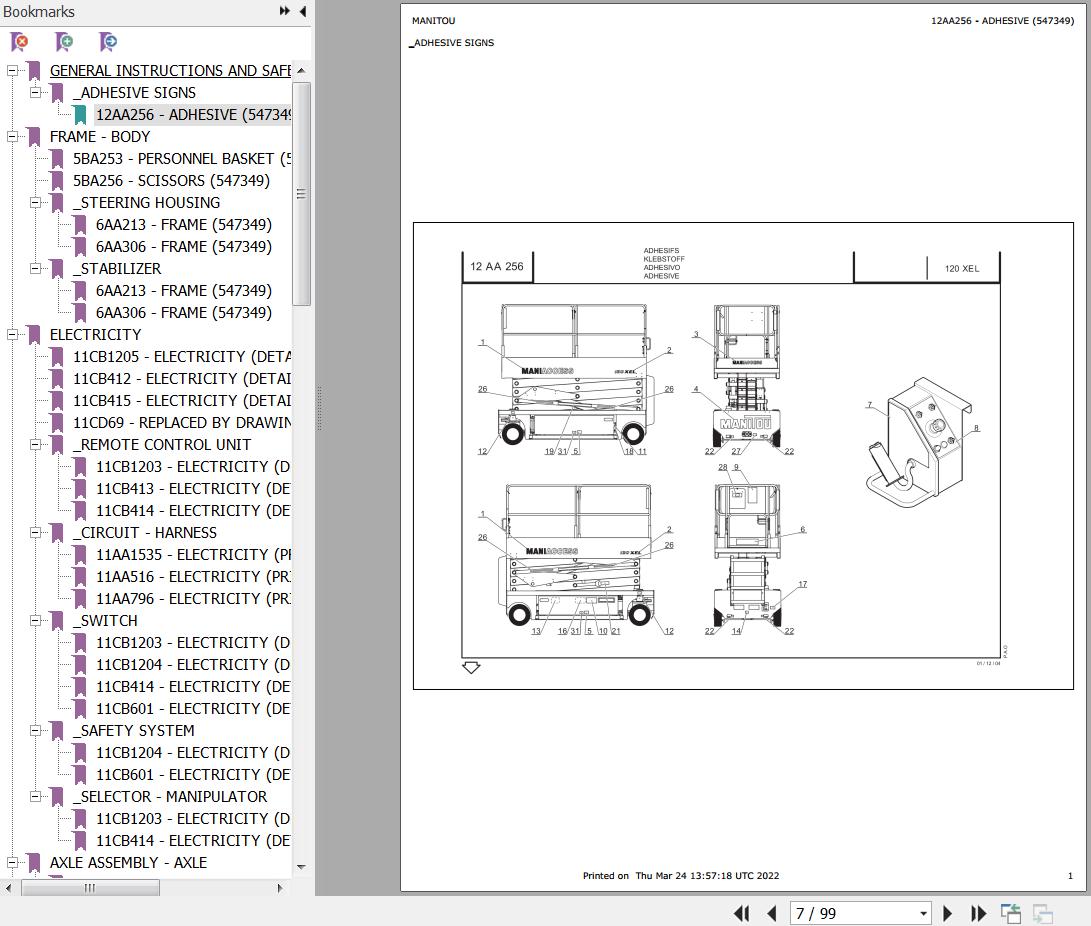
Task: Open 6AA306 - FRAME under _STEERING HOUSING
Action: coord(184,247)
